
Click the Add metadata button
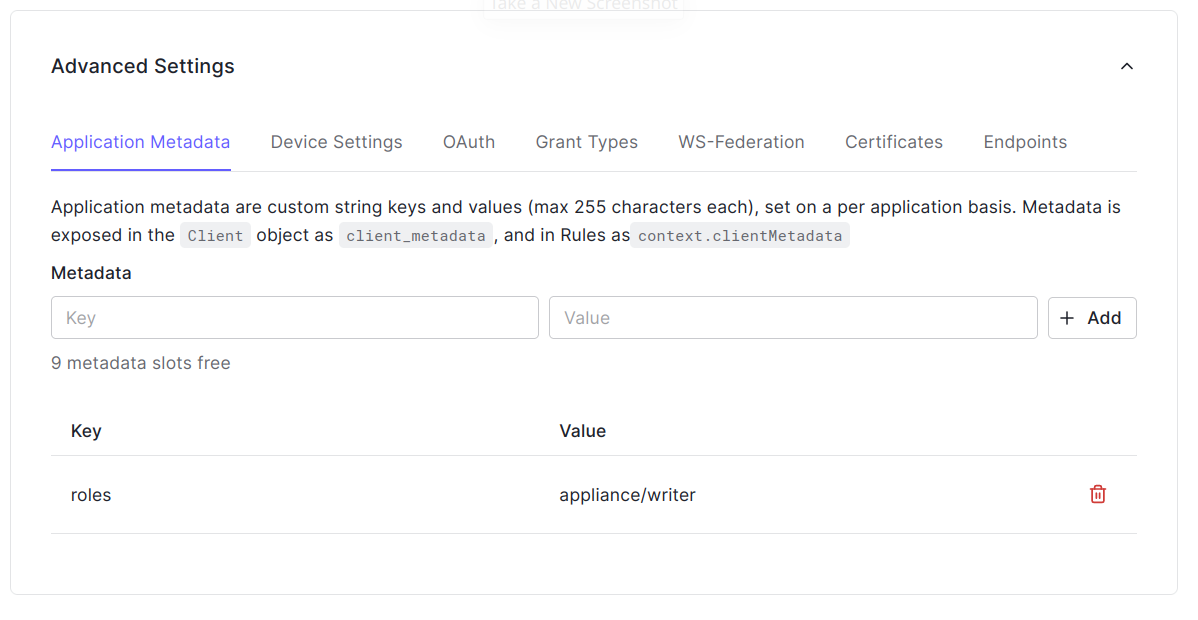point(1091,318)
